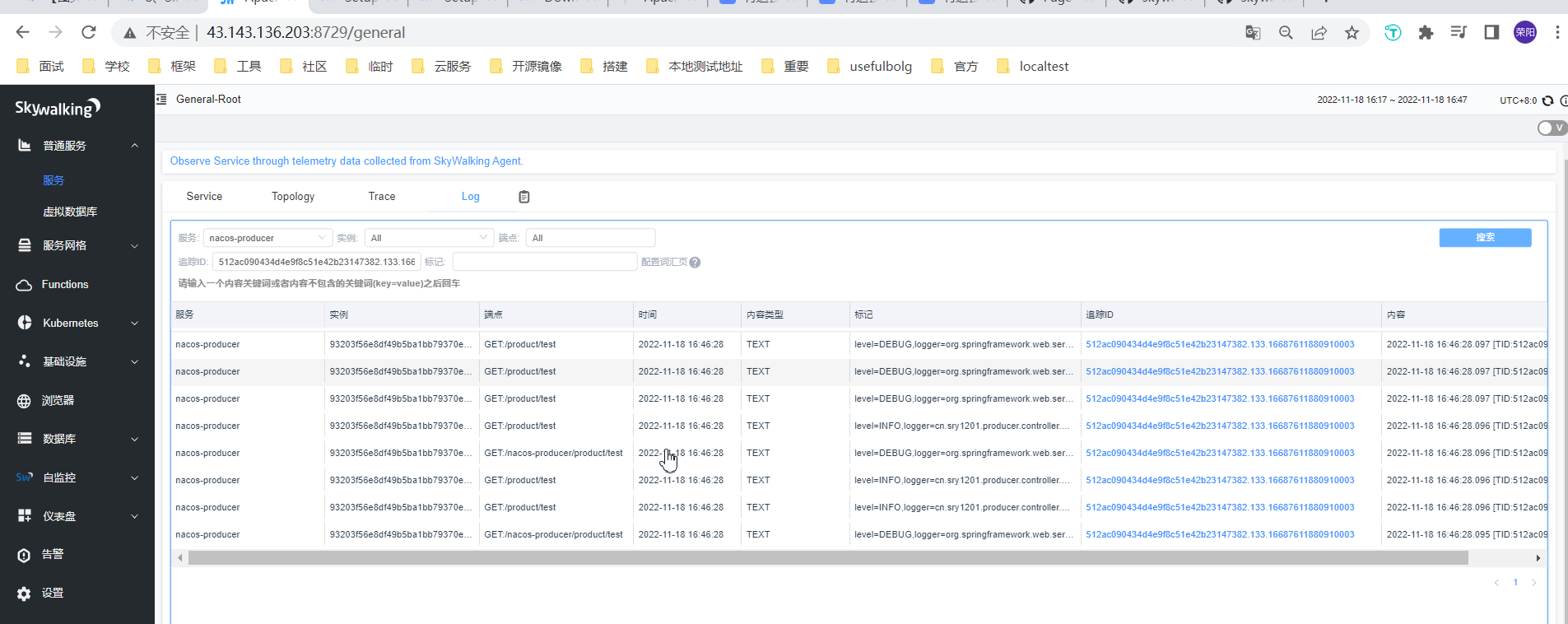1568x624 pixels.
Task: Click the horizontal scrollbar under the log table
Action: pyautogui.click(x=828, y=558)
